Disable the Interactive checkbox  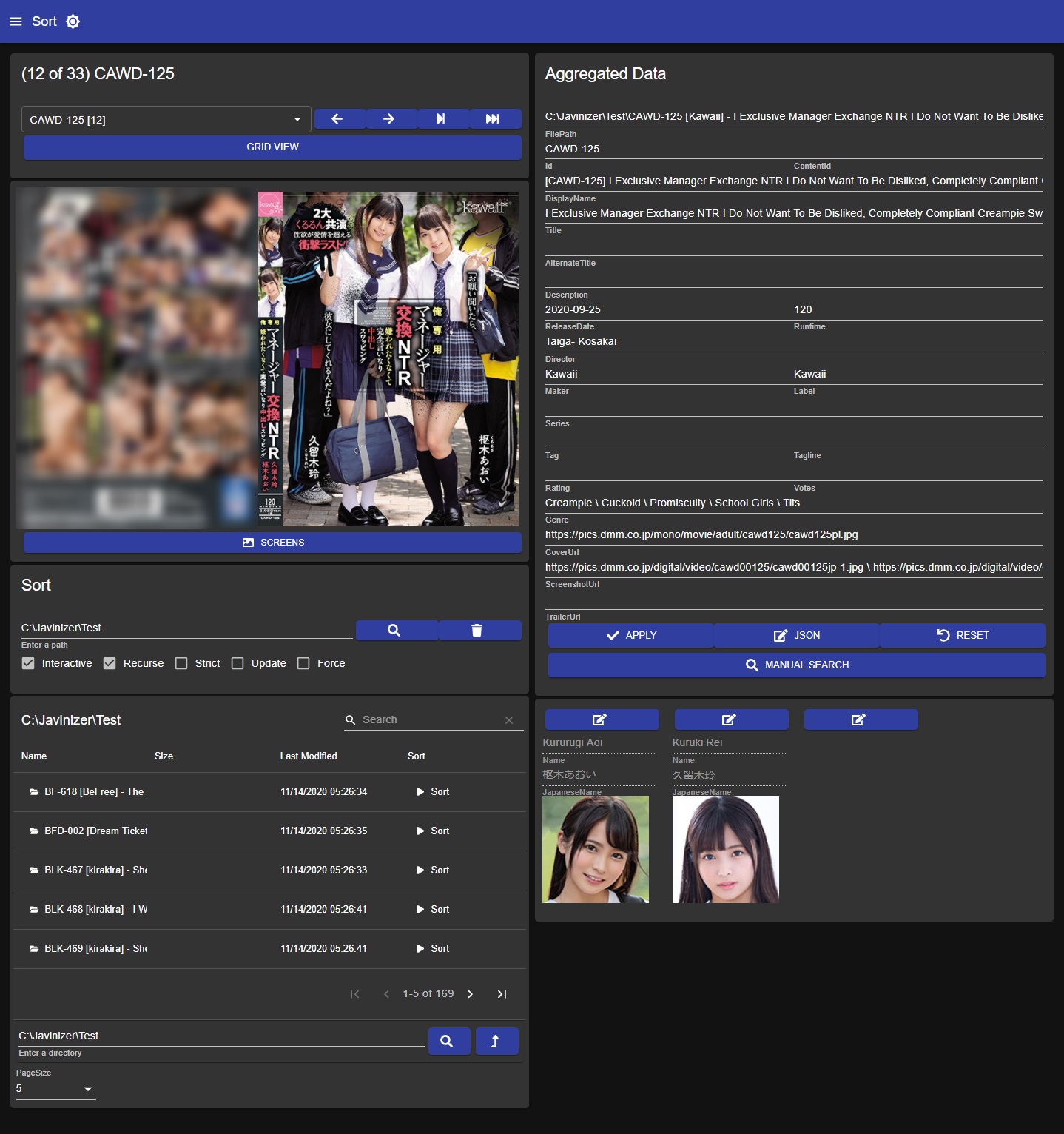pyautogui.click(x=28, y=663)
